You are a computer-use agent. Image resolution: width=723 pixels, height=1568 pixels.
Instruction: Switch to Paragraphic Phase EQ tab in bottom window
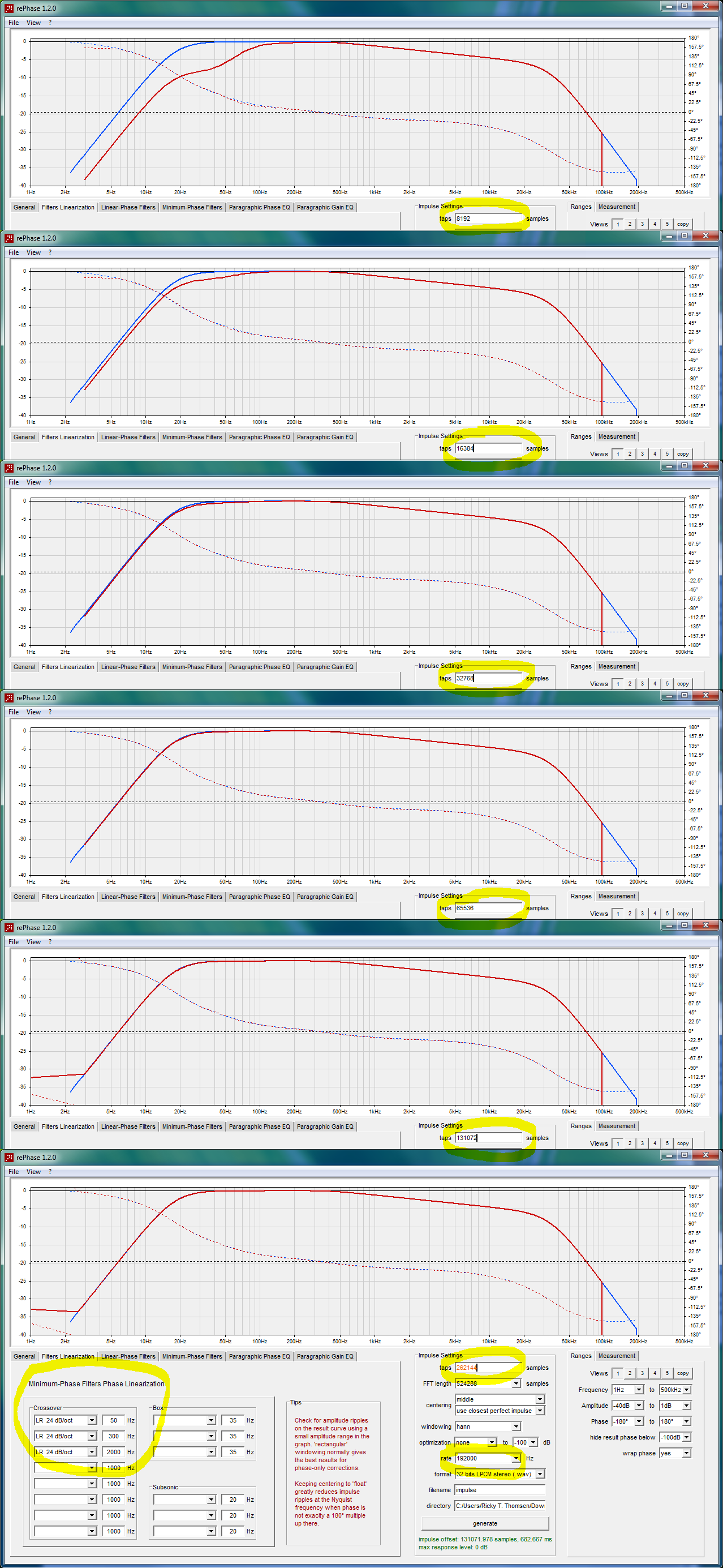tap(259, 1356)
